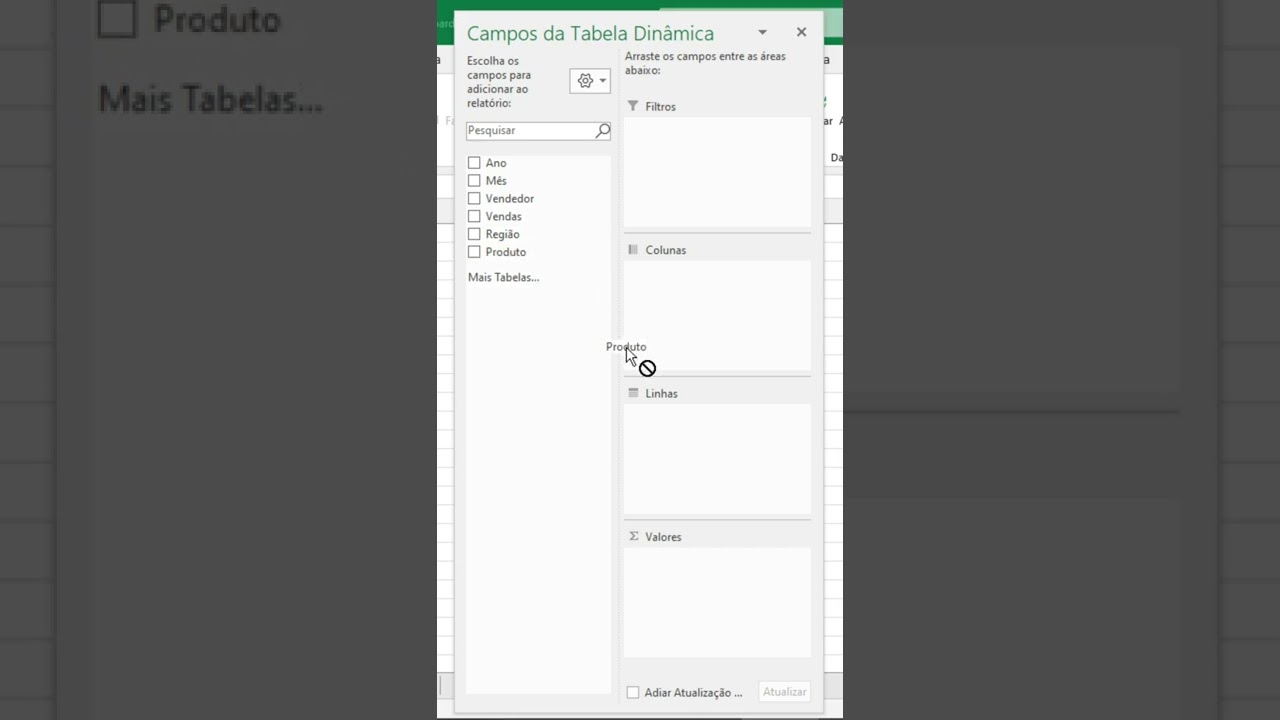Open the gear tools layout dropdown
1280x720 pixels.
[x=590, y=81]
